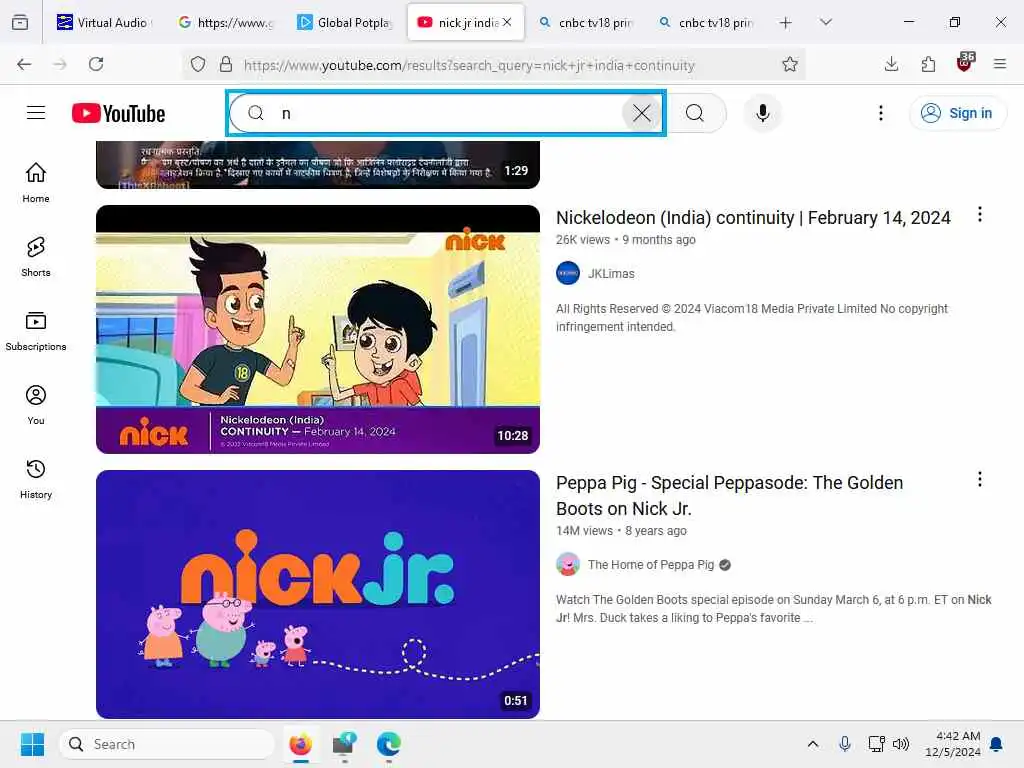This screenshot has width=1024, height=768.
Task: Switch to first cnbc tv18 search tab
Action: click(585, 22)
